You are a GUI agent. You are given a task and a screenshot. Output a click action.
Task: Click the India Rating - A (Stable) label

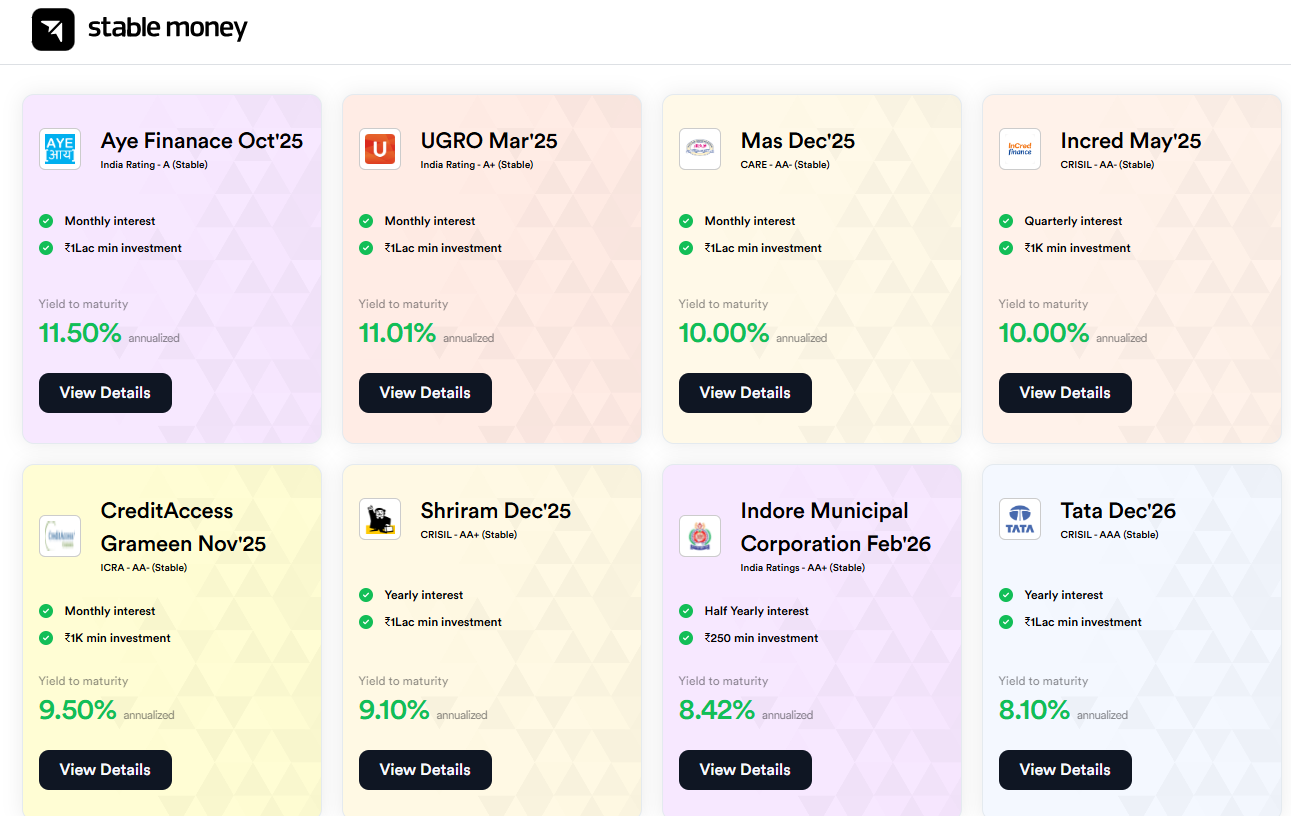pos(156,165)
